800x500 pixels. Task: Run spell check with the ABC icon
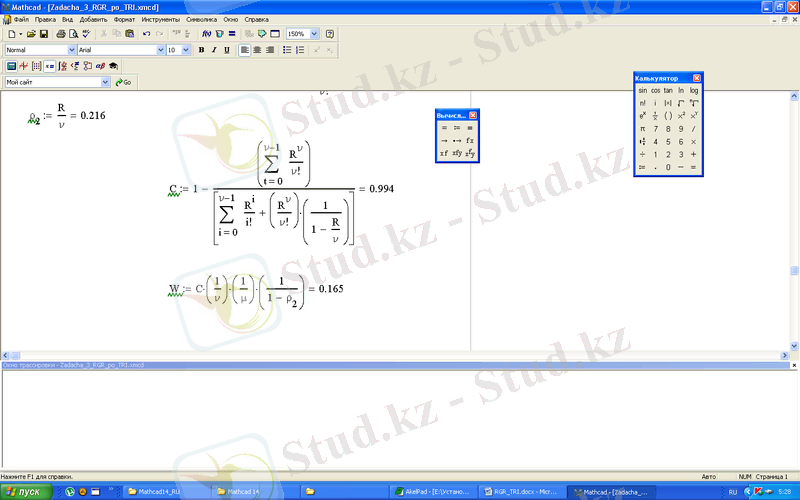pos(86,34)
